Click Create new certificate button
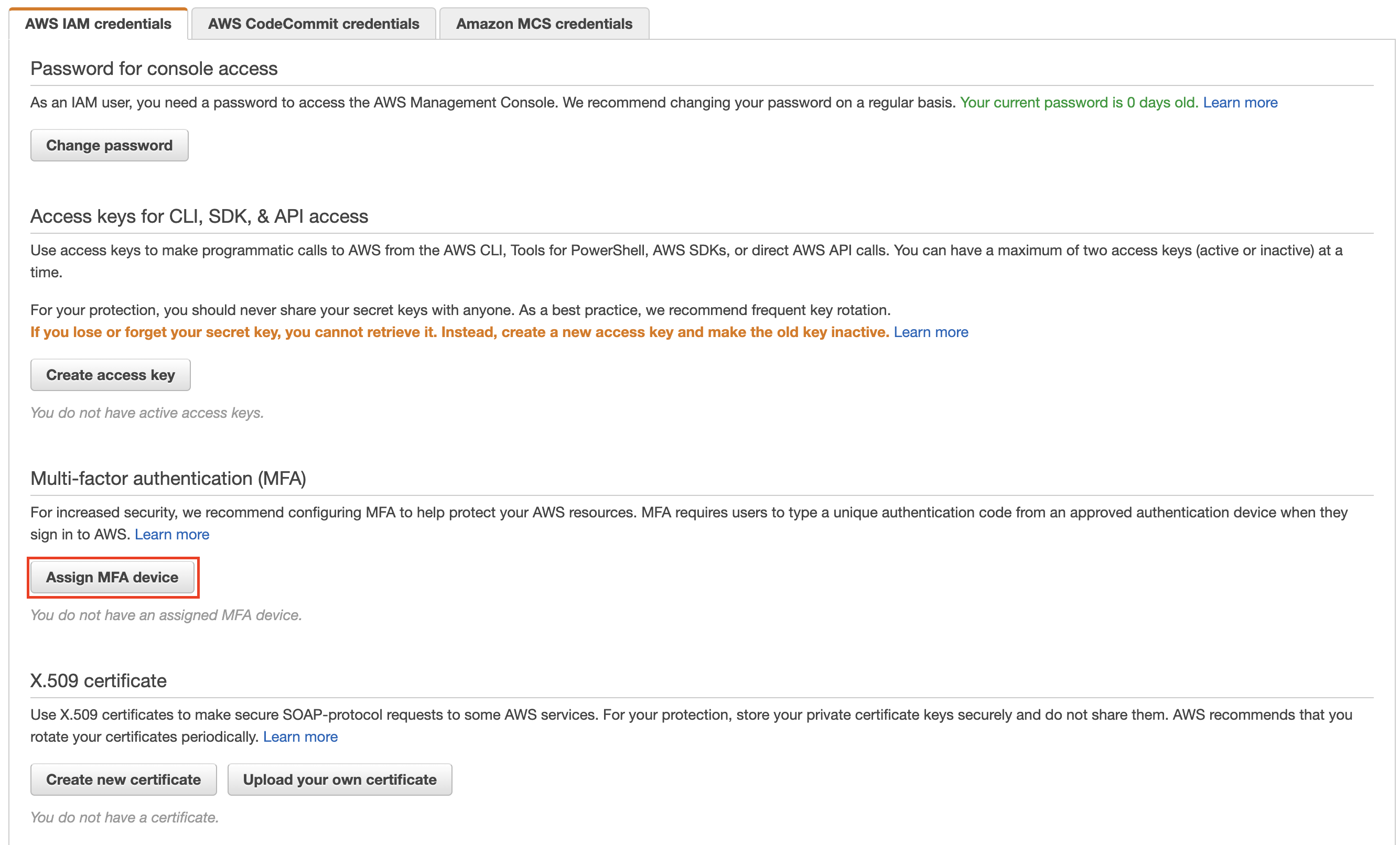The image size is (1400, 845). point(123,779)
